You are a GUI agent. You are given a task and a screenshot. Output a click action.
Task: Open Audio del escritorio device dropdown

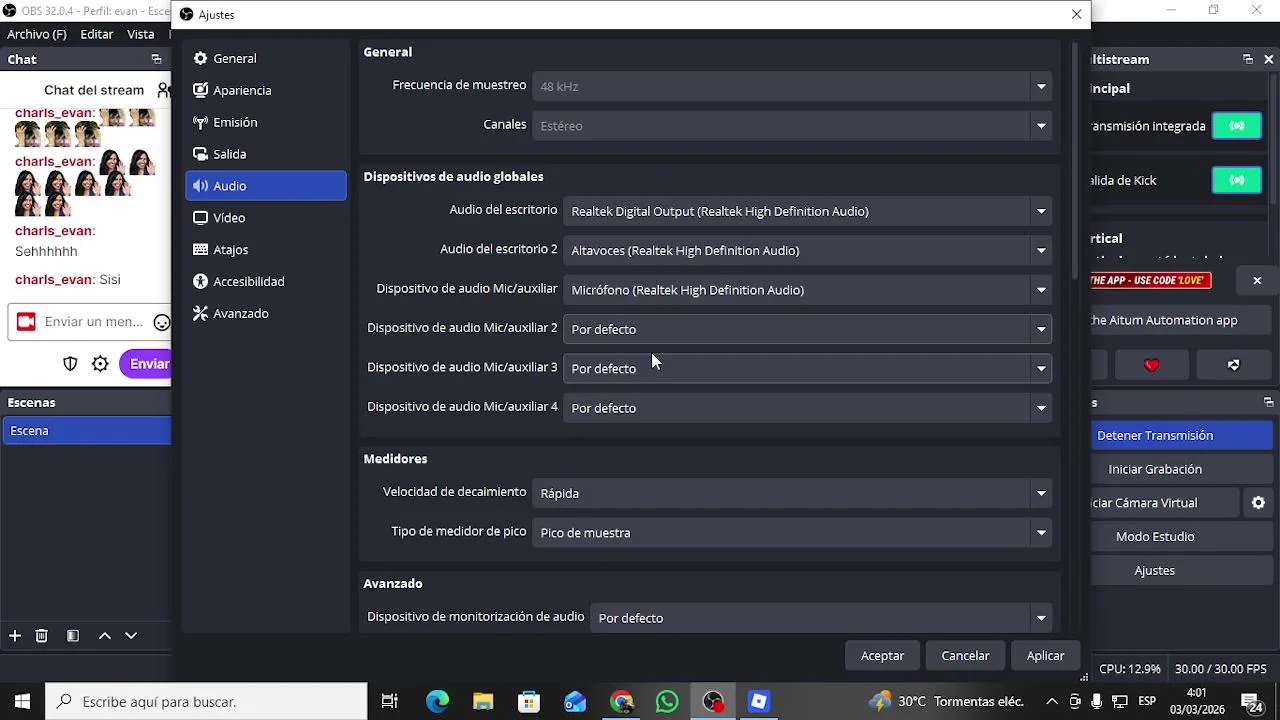tap(807, 211)
